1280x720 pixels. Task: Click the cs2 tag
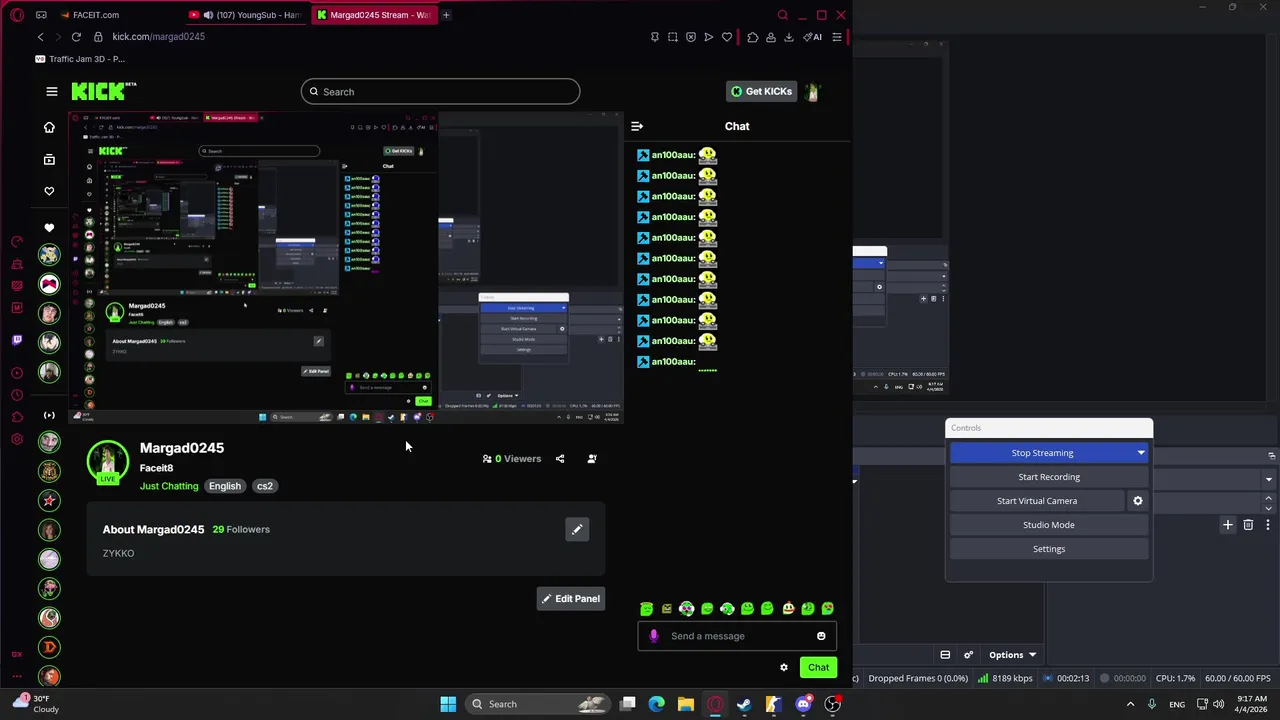(x=265, y=486)
